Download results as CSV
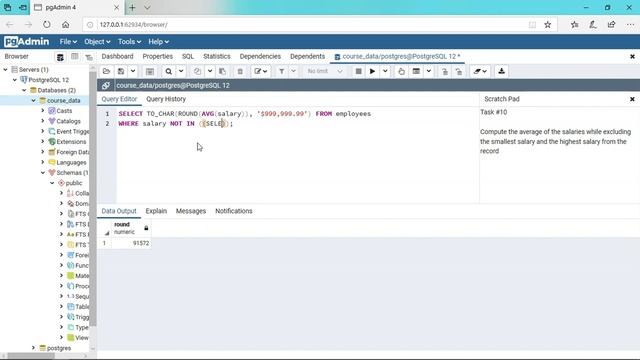The image size is (640, 360). pos(501,71)
